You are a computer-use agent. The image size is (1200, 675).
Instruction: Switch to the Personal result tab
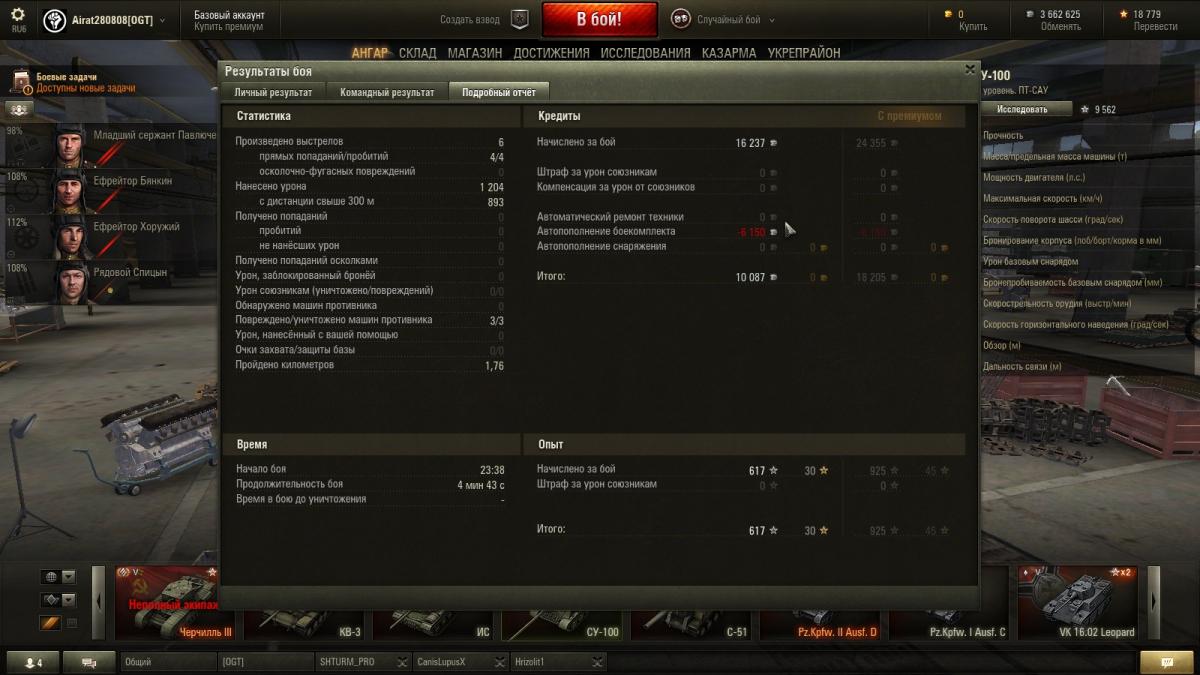pos(273,92)
